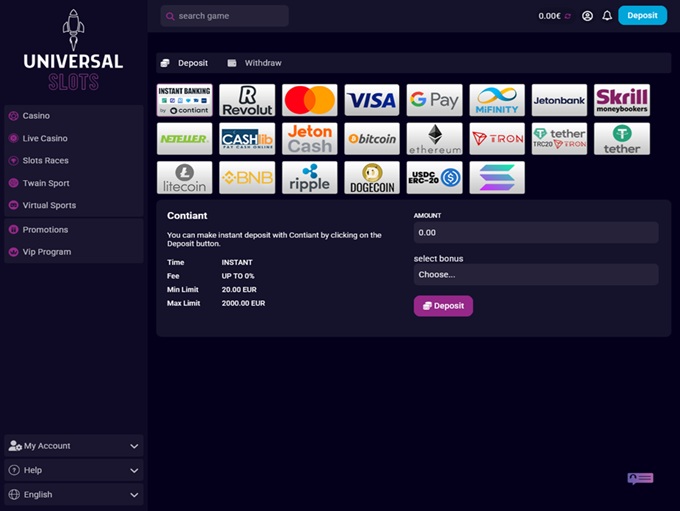
Task: Expand the Help section
Action: click(73, 470)
